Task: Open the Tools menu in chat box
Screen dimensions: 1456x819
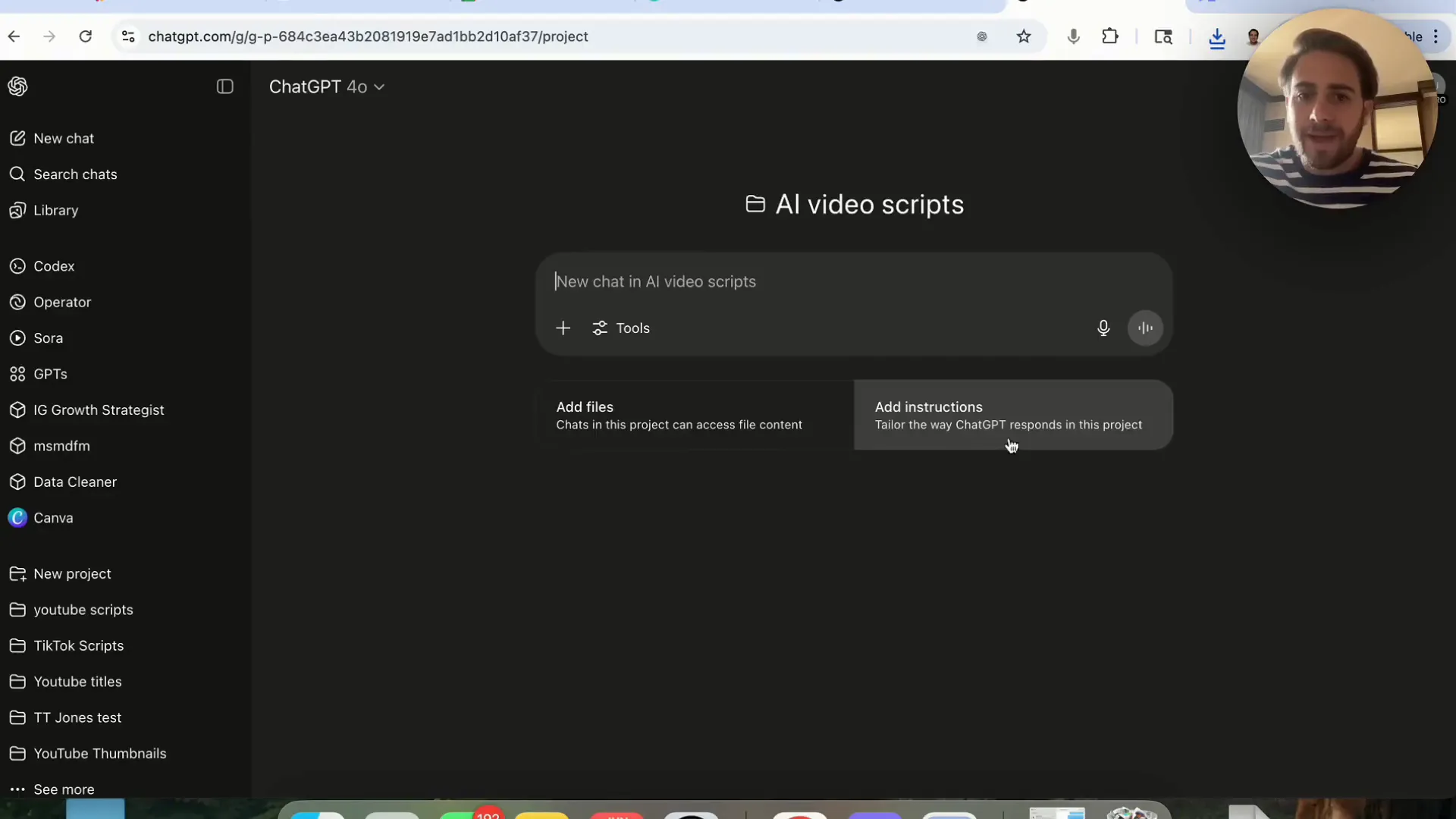Action: click(x=621, y=328)
